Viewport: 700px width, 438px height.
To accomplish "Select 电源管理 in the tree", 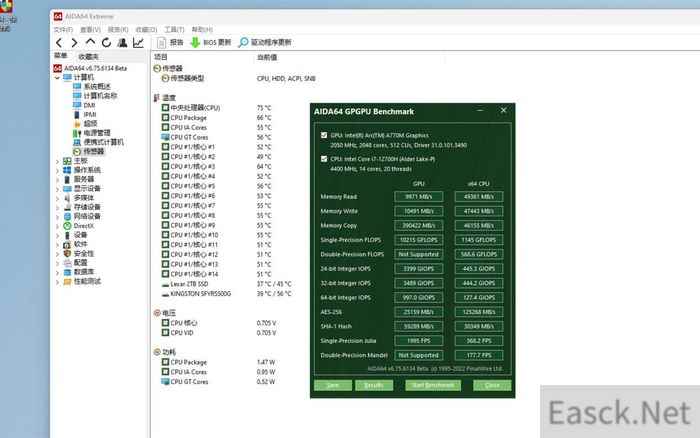I will click(x=97, y=133).
